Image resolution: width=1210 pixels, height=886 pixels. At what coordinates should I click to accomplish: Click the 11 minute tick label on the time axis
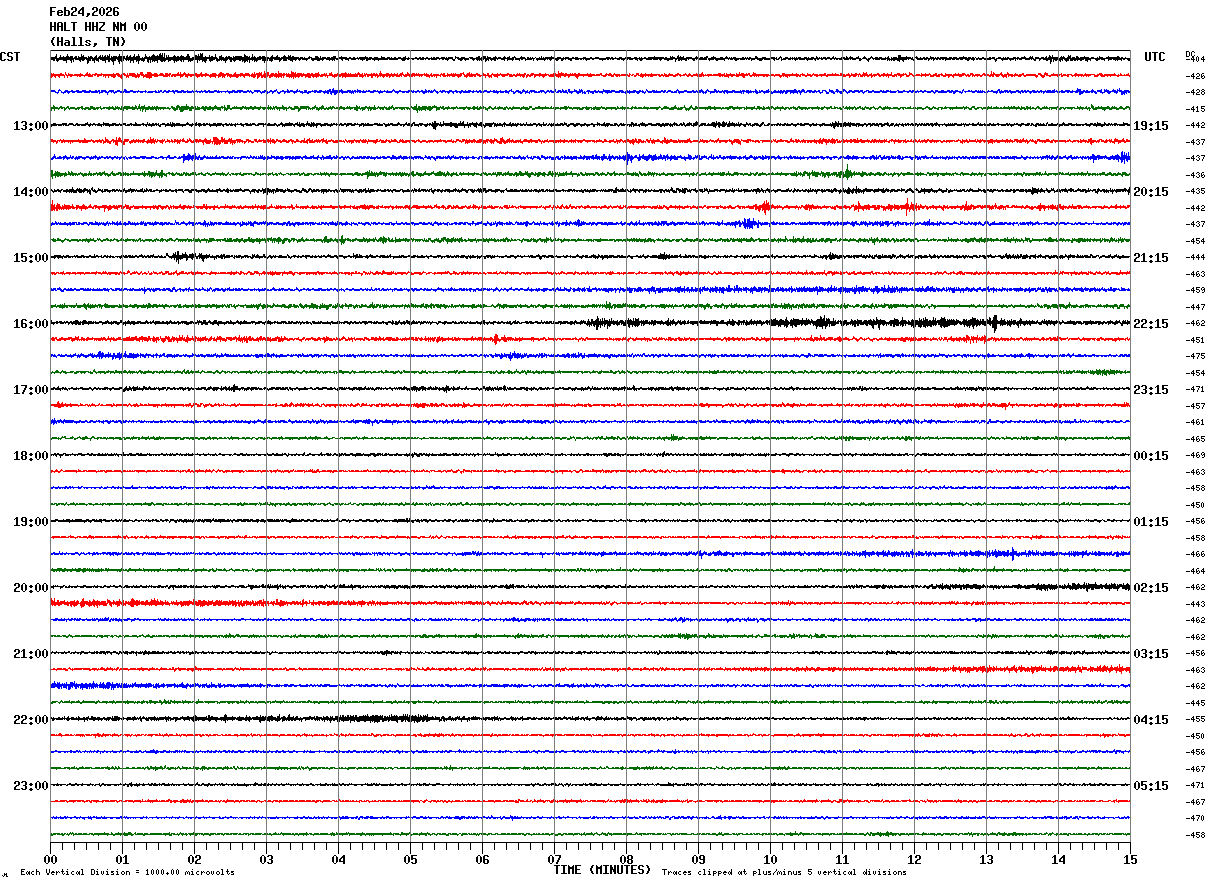pos(842,859)
